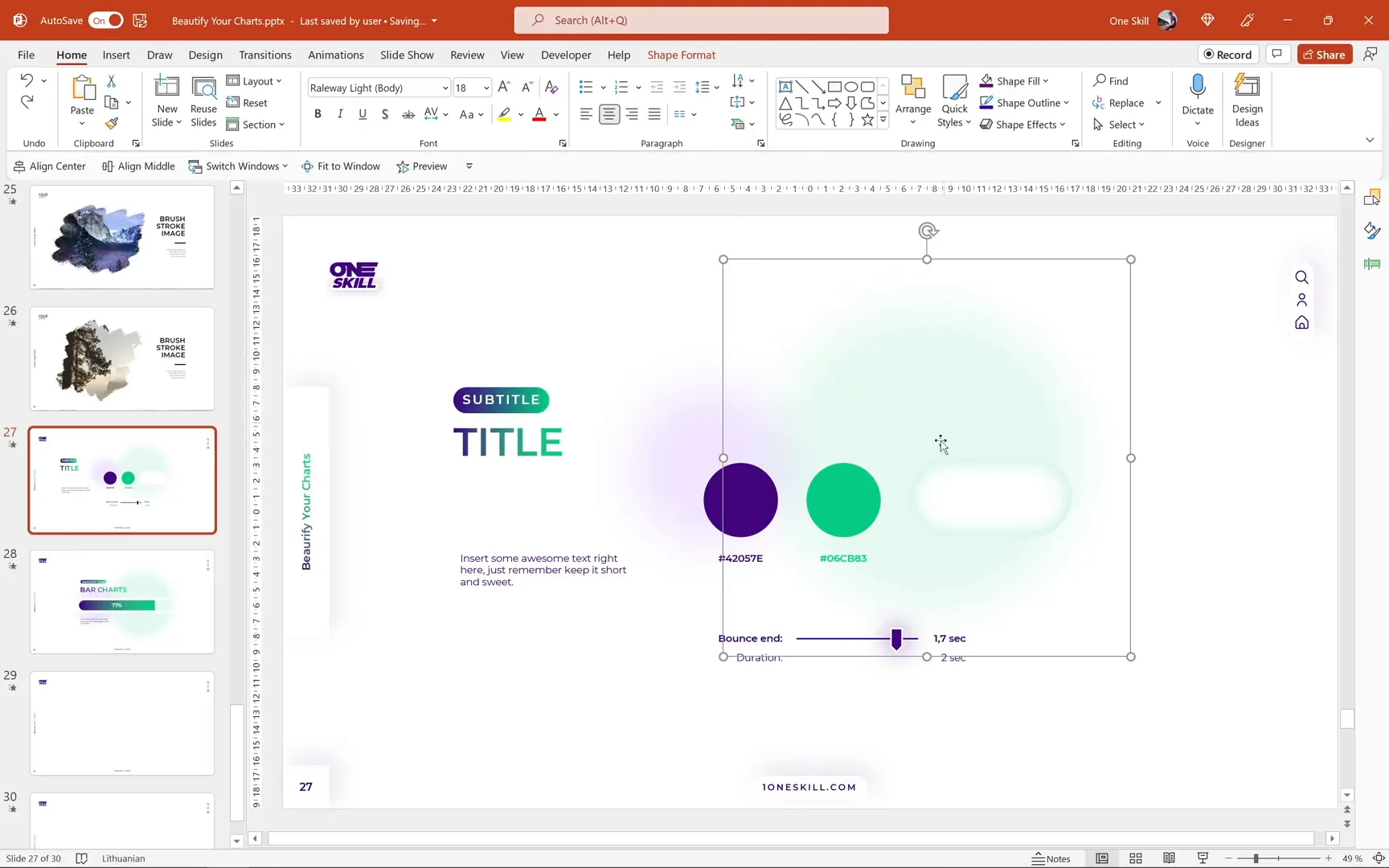1389x868 pixels.
Task: Click the Format Painter icon
Action: [x=112, y=124]
